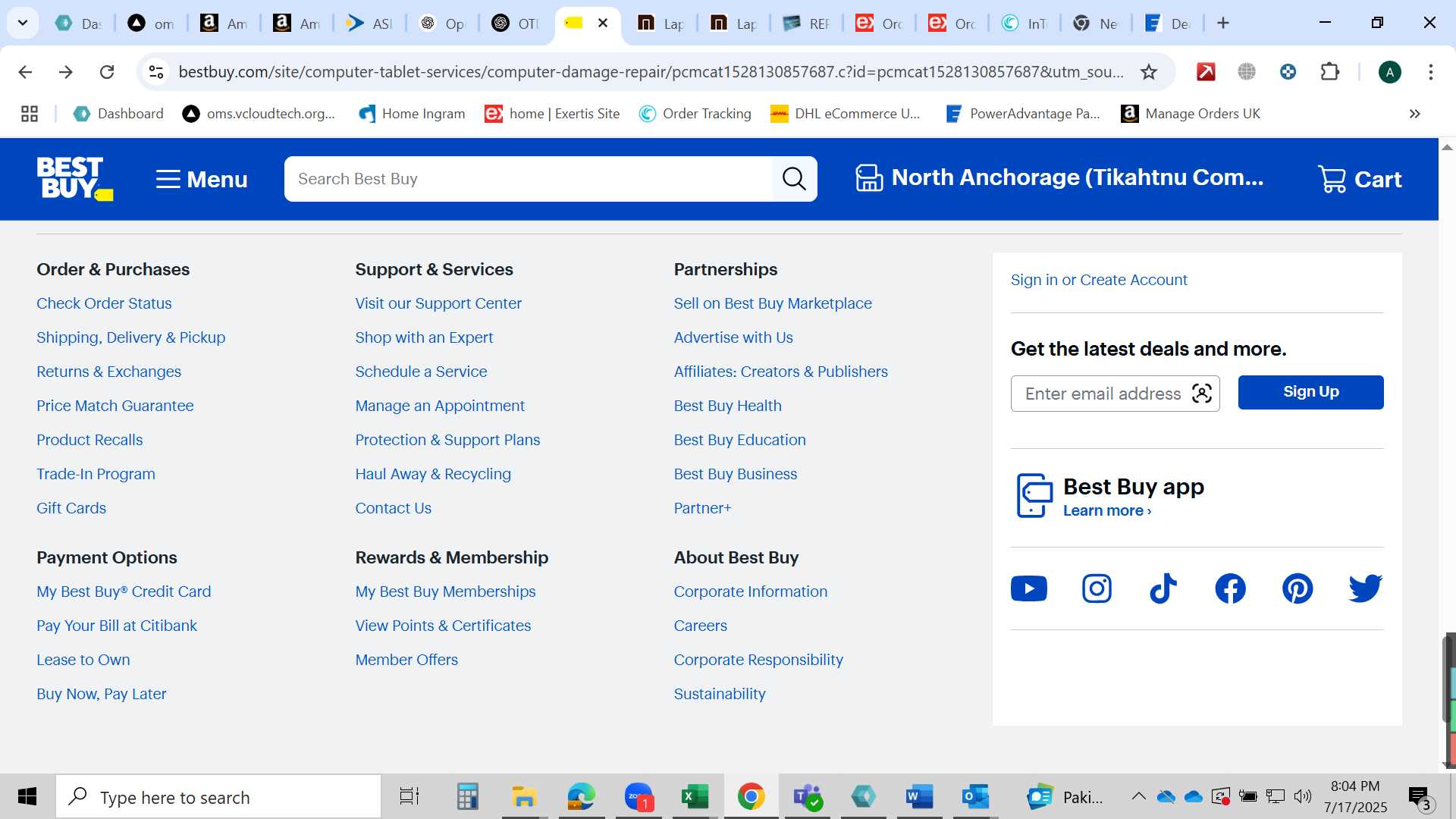Open Best Buy TikTok page
Screen dimensions: 1456x819
pos(1163,588)
